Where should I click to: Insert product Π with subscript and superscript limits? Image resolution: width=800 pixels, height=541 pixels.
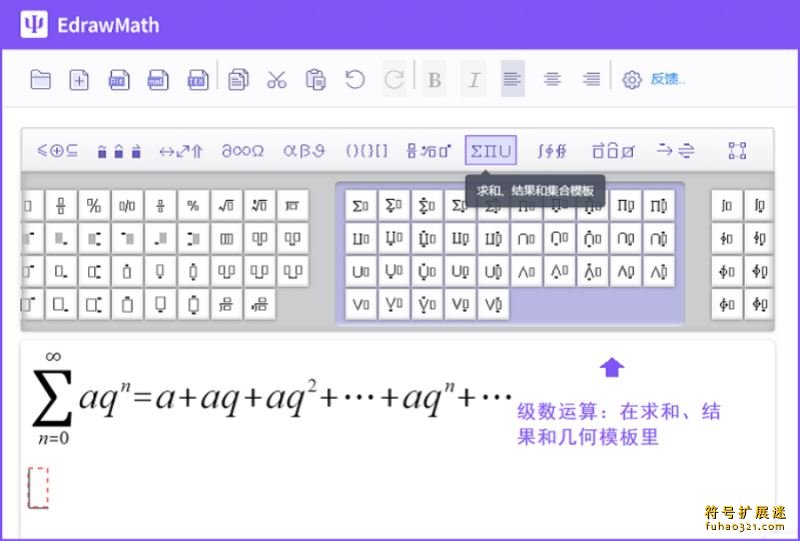point(659,206)
